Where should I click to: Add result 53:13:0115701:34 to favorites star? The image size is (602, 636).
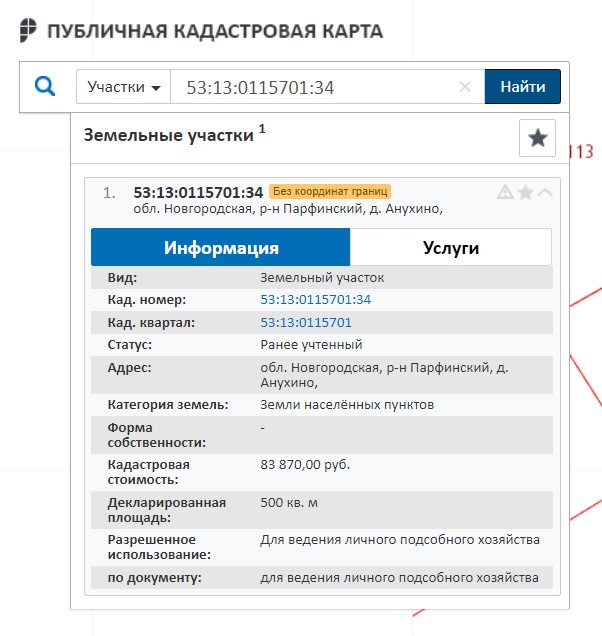(x=525, y=192)
